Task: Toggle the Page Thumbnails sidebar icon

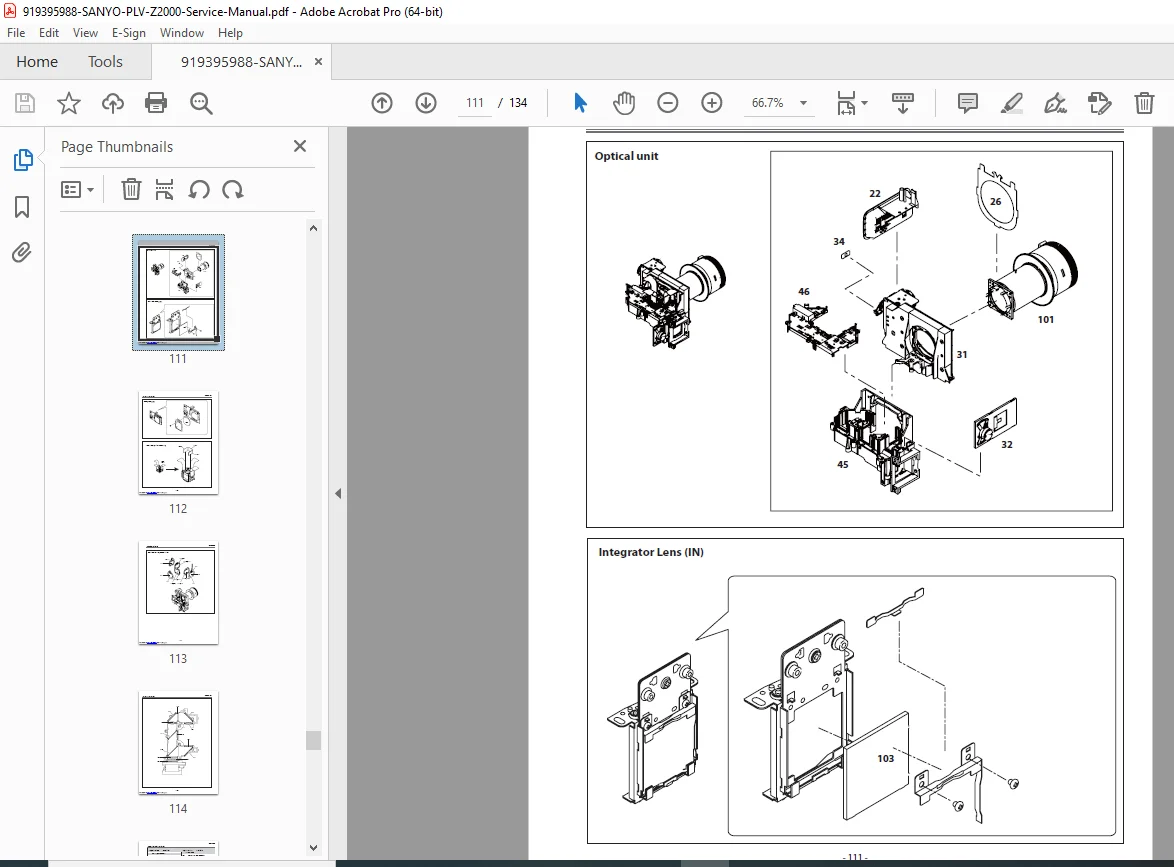Action: coord(22,159)
